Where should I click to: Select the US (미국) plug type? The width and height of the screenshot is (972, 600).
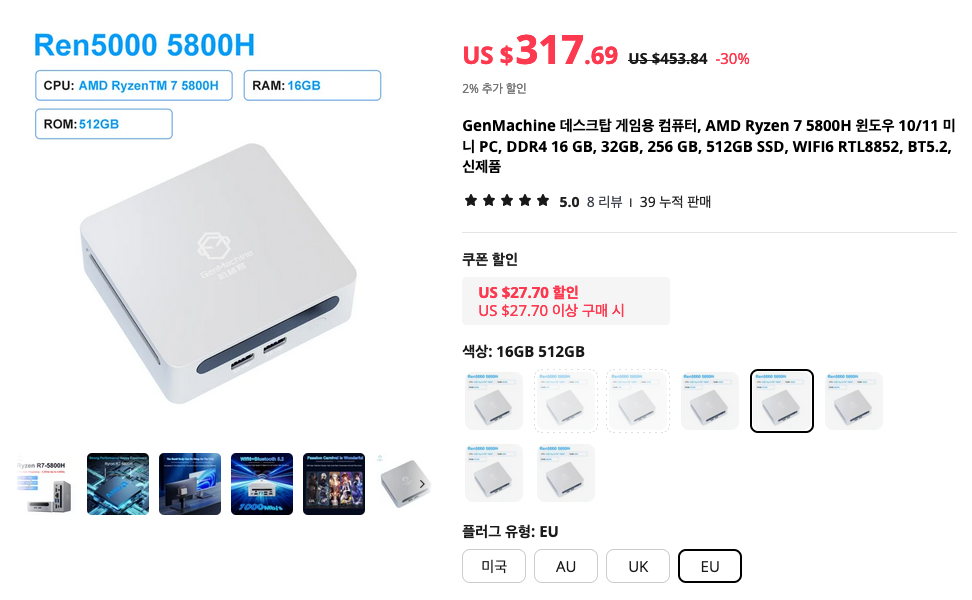click(494, 566)
